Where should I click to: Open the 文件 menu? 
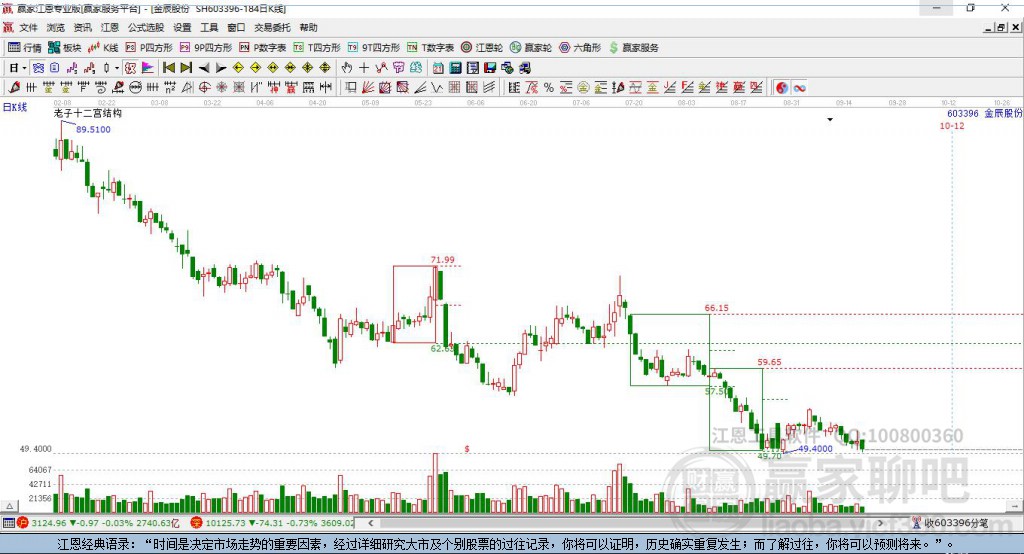[28, 27]
